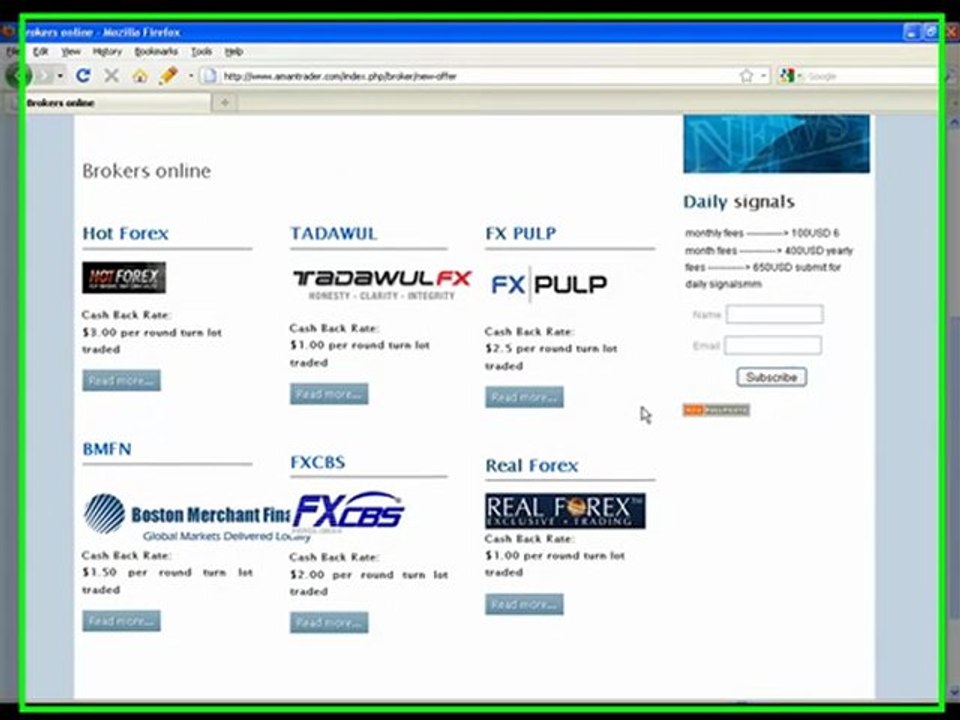Click the Brokers online page heading
The image size is (960, 720).
pos(146,171)
